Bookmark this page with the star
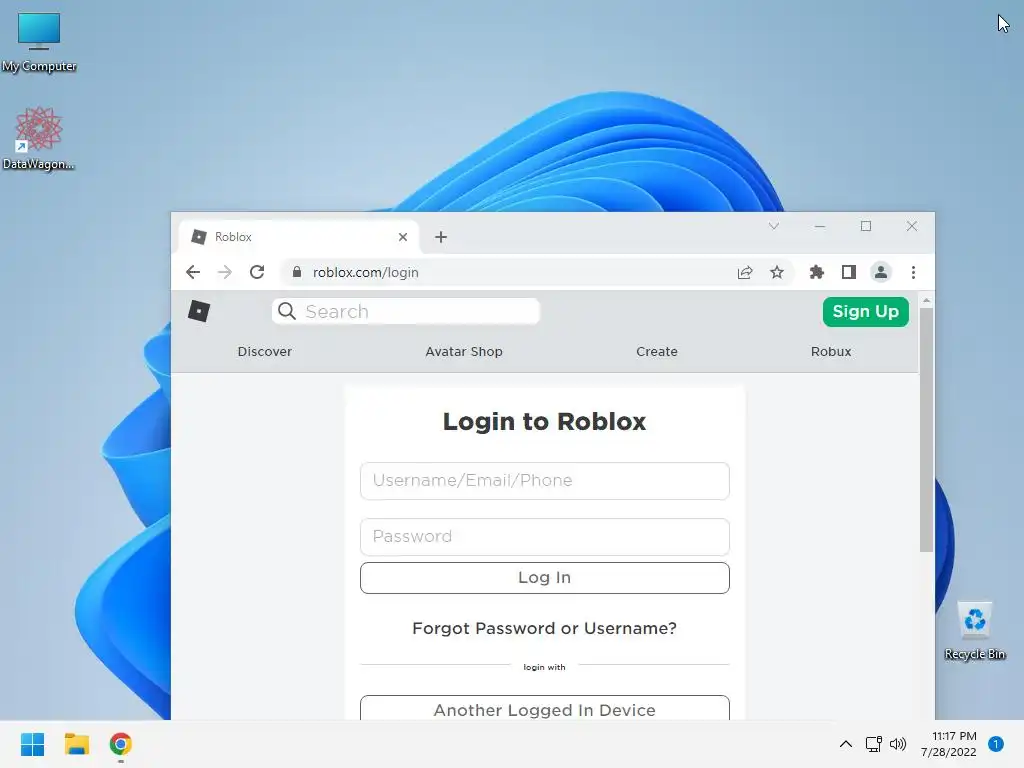 (x=776, y=272)
